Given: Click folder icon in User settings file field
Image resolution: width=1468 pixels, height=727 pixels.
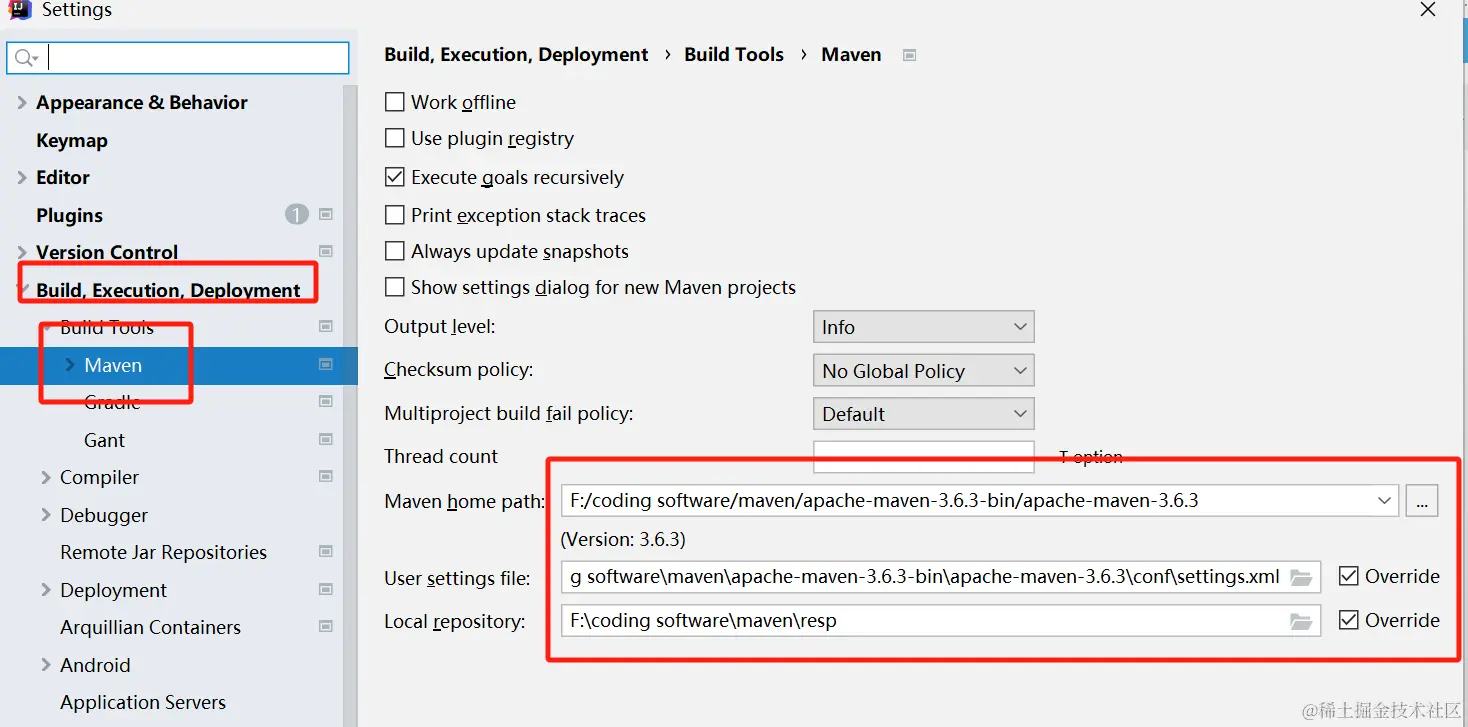Looking at the screenshot, I should point(1300,577).
